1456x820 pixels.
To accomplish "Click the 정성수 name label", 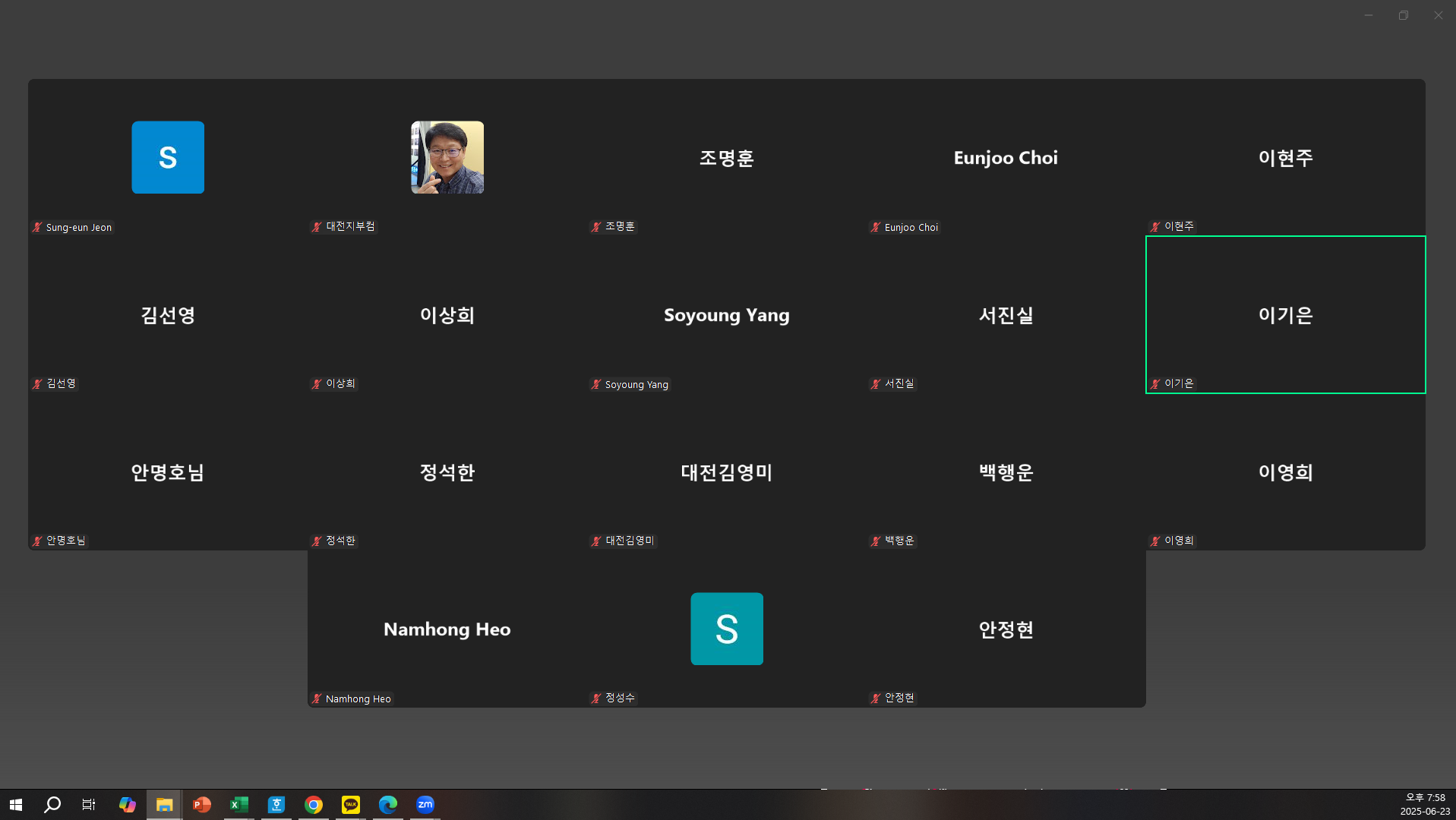I will (x=620, y=698).
